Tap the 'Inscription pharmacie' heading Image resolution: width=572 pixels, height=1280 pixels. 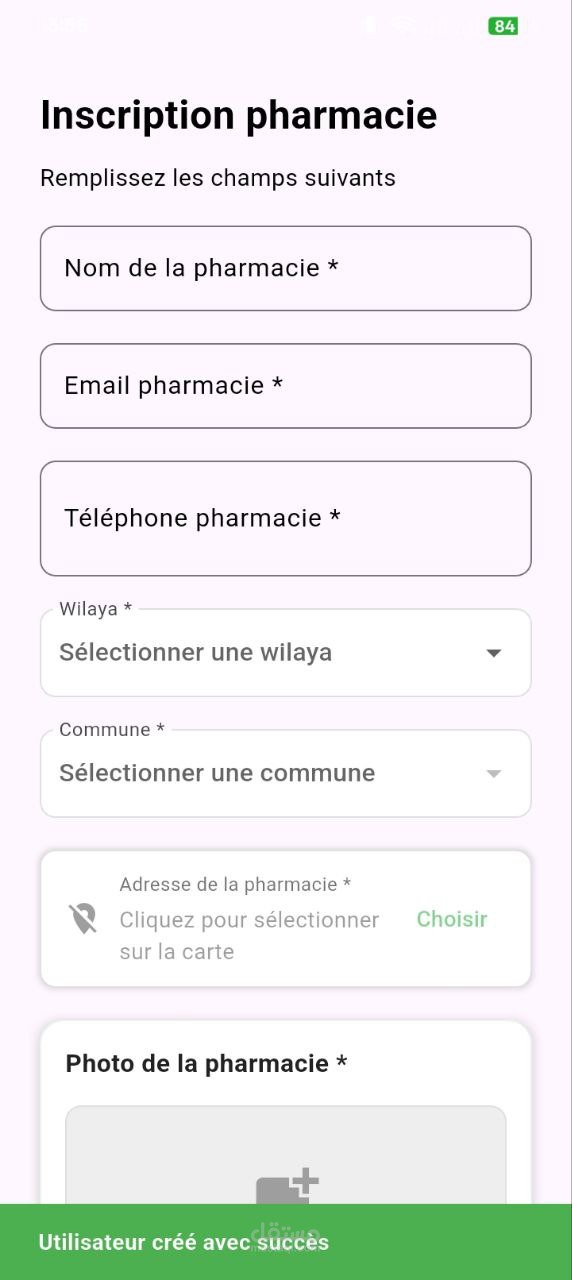(239, 116)
